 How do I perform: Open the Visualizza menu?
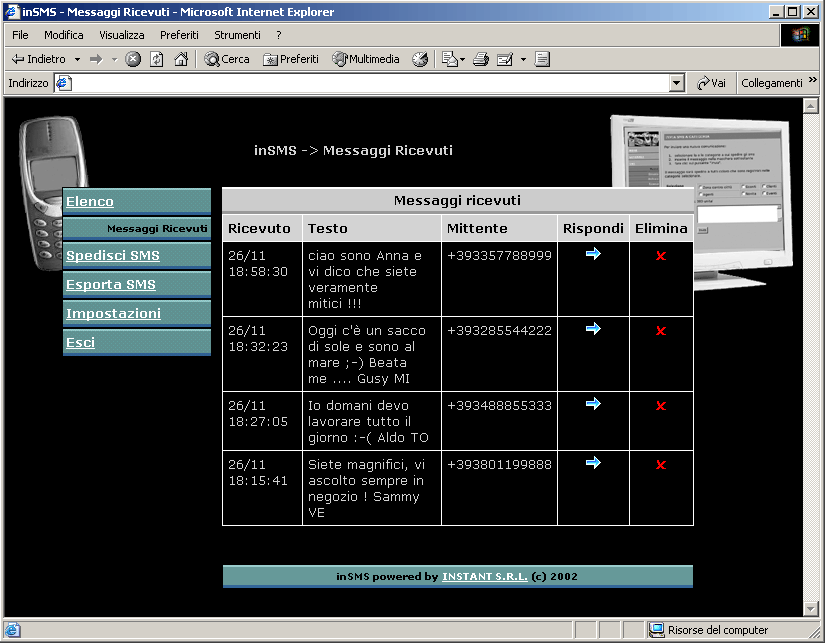pos(122,35)
